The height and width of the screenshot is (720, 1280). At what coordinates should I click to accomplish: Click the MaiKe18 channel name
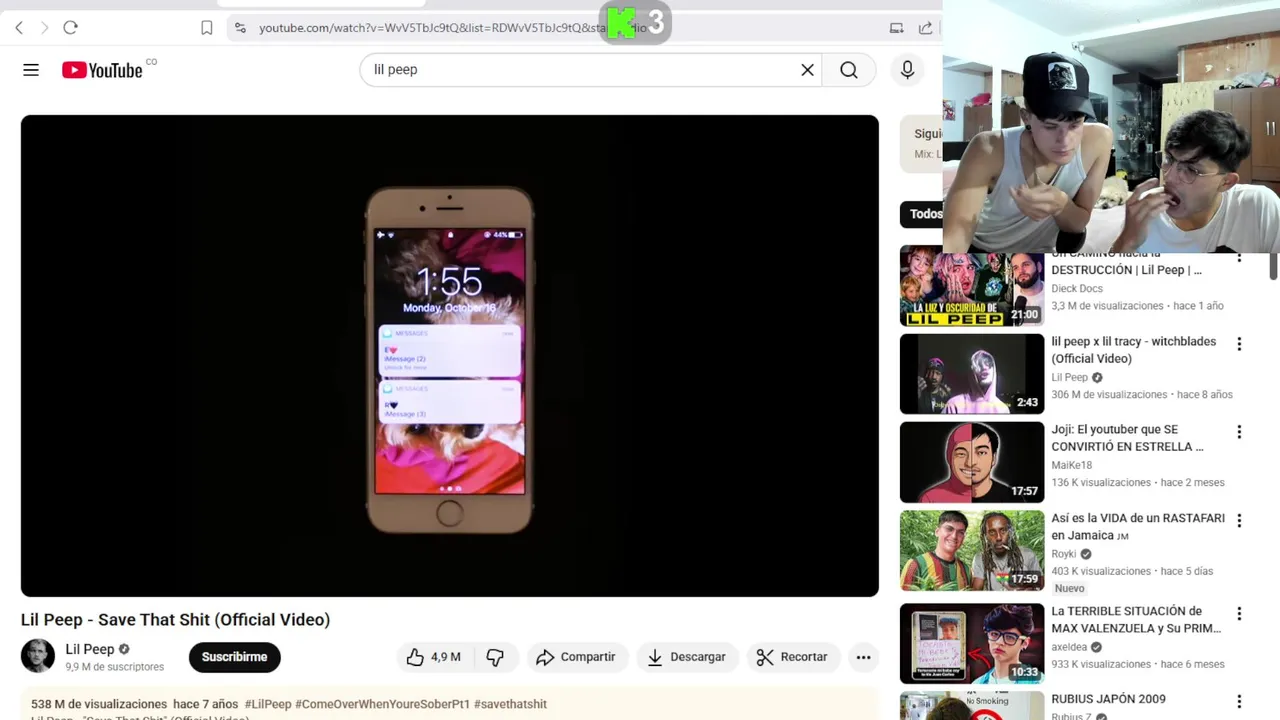pos(1071,465)
